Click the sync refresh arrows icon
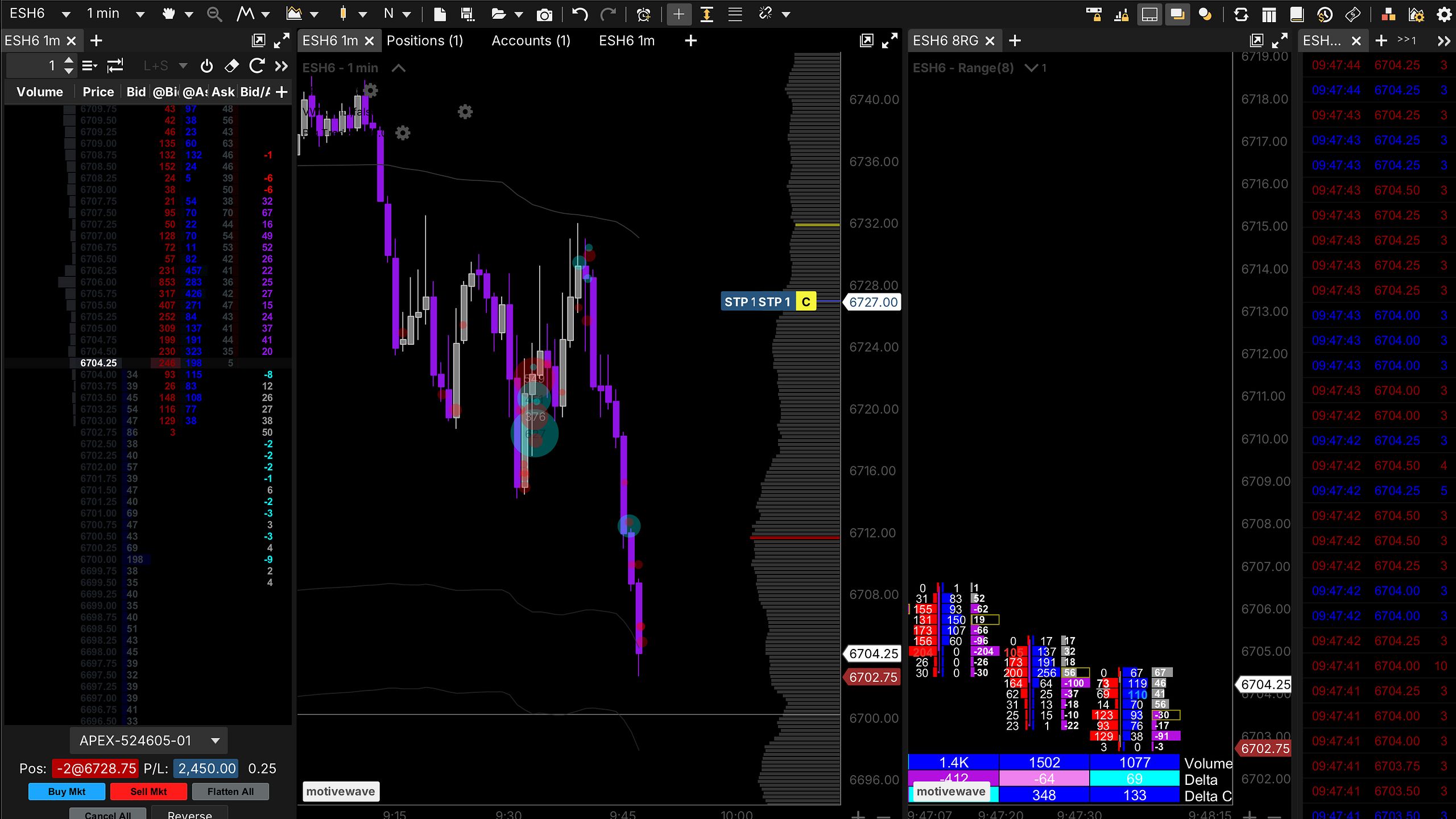Viewport: 1456px width, 819px height. pyautogui.click(x=1241, y=14)
